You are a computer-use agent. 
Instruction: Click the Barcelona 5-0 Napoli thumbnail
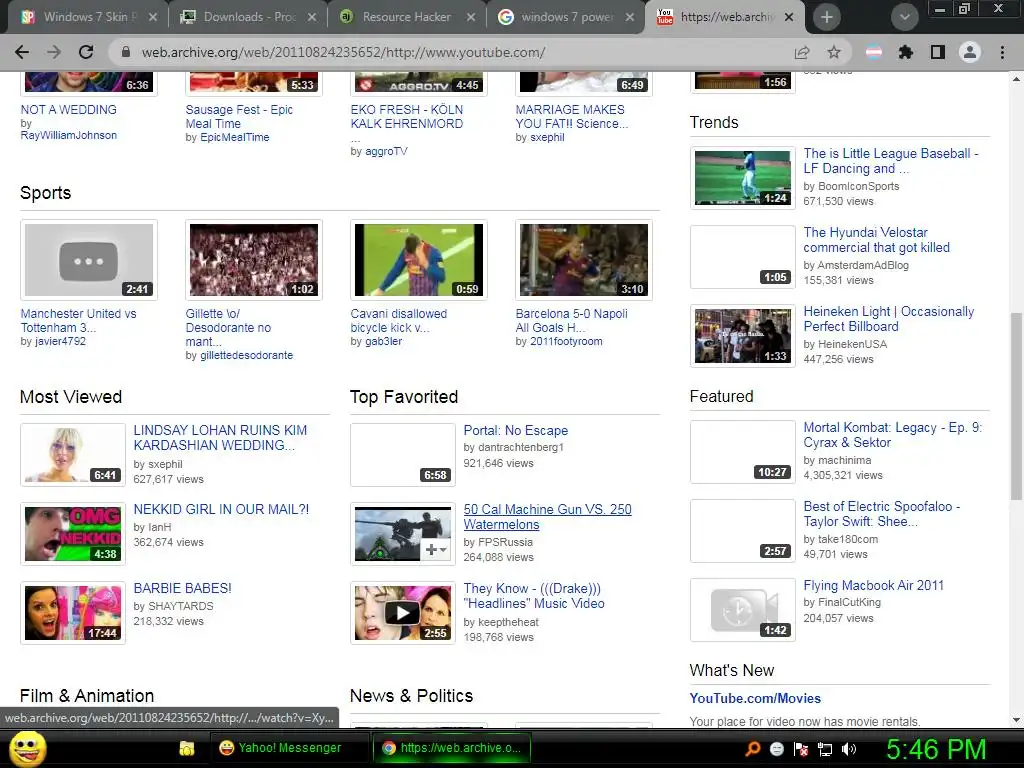tap(584, 260)
